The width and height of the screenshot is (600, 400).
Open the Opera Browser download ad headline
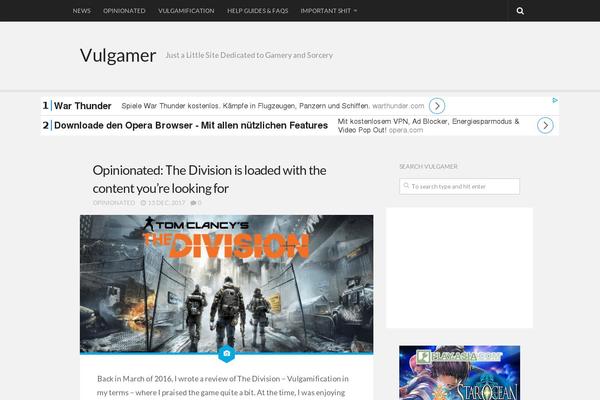coord(191,125)
